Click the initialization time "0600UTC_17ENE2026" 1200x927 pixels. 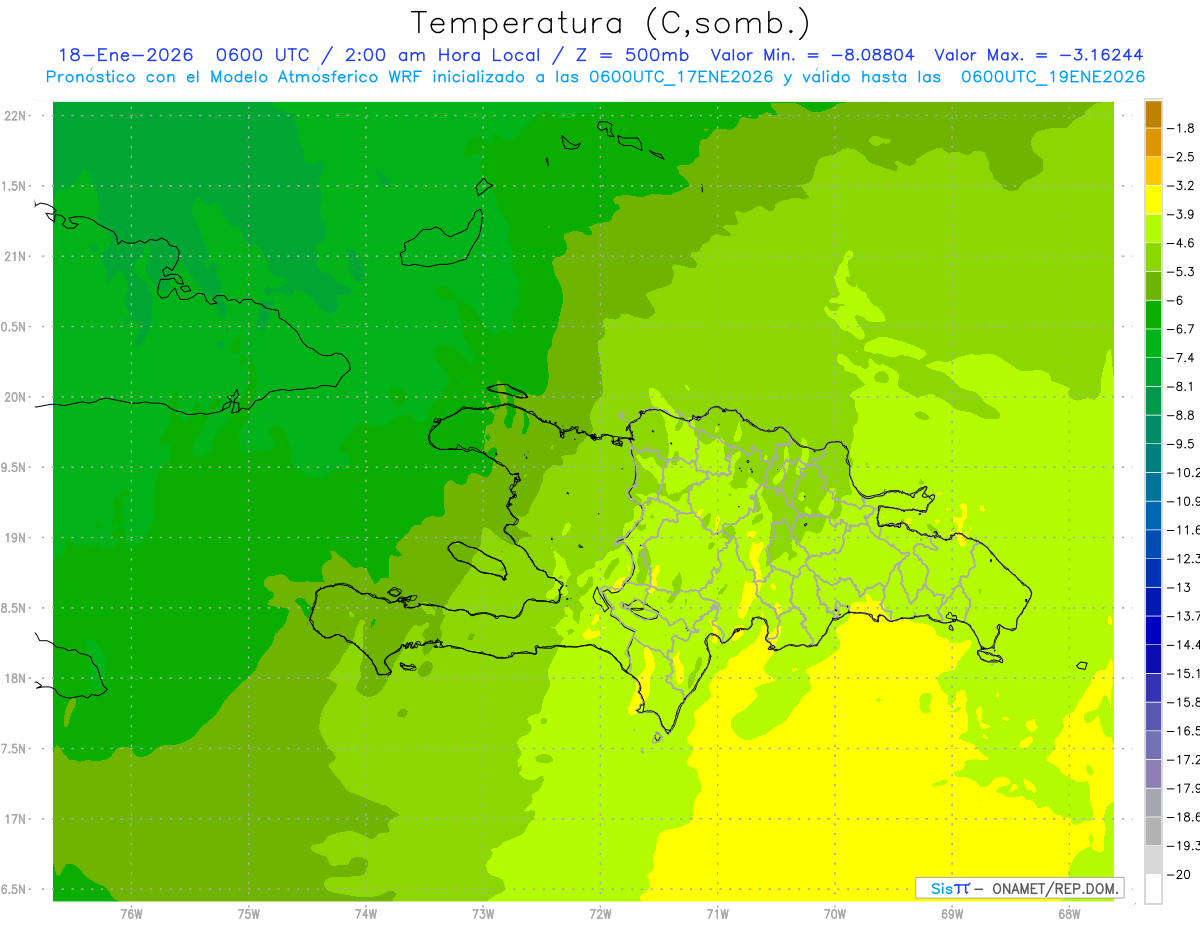tap(681, 77)
